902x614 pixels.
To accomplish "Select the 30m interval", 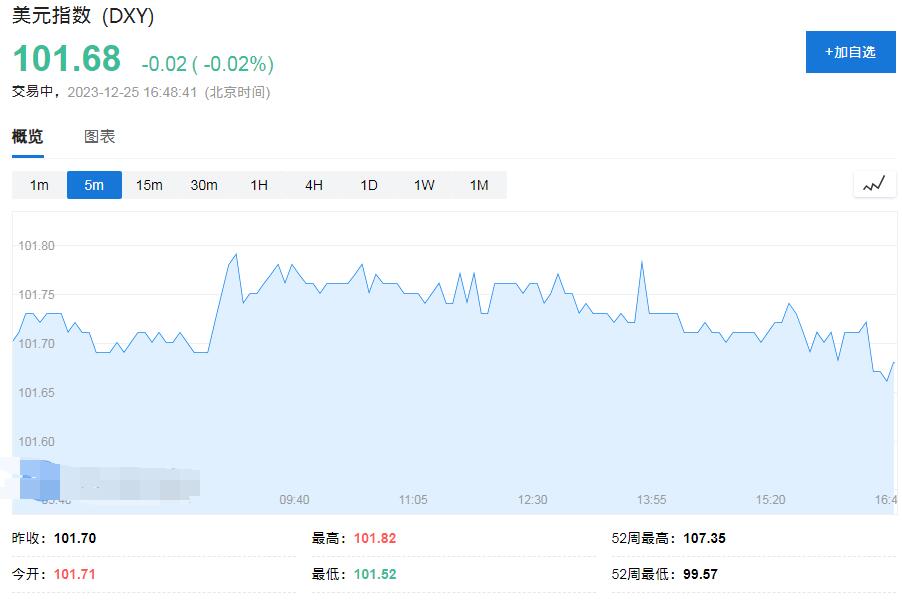I will click(x=204, y=185).
